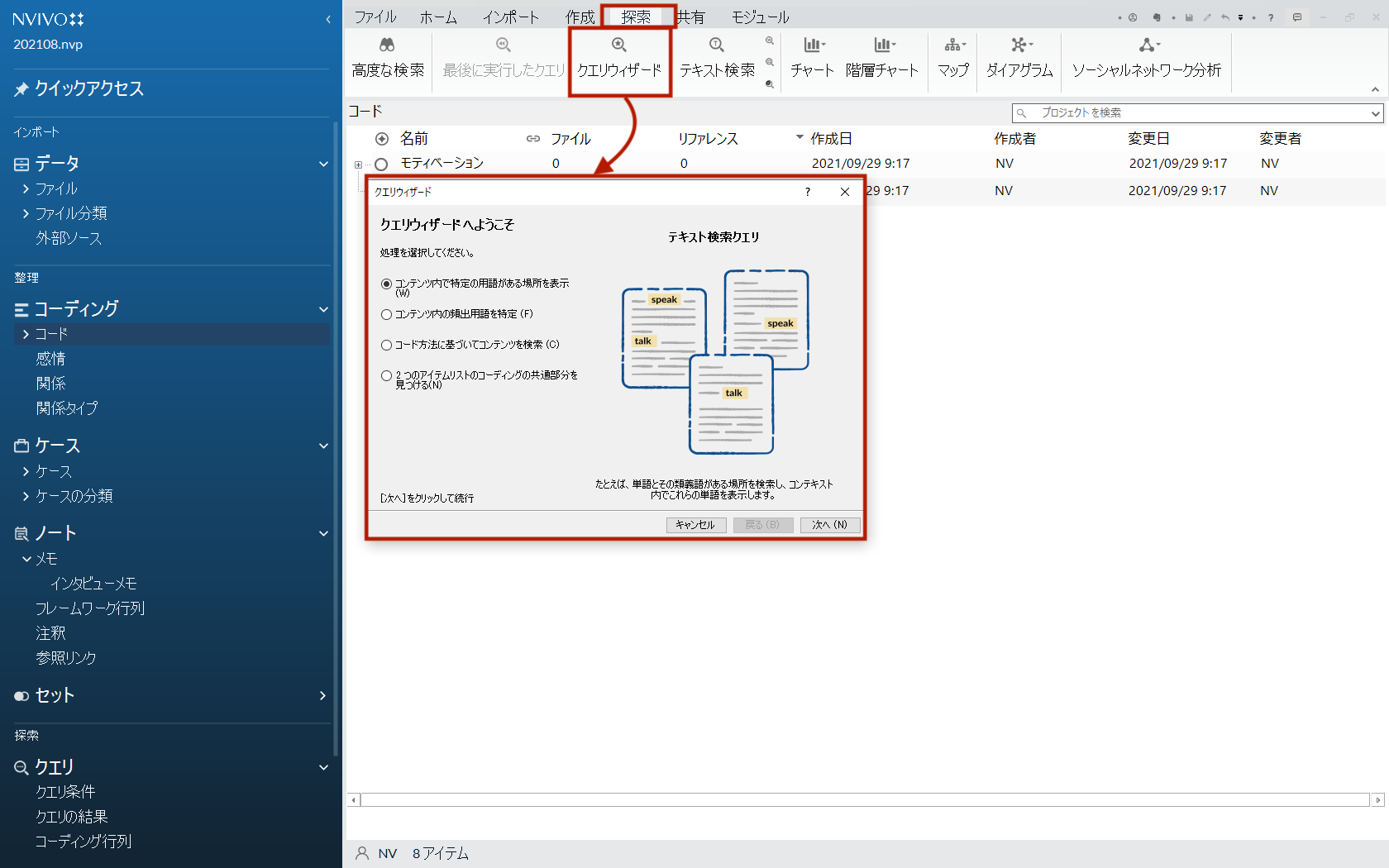
Task: Select コンテンツ内で特定の用語がある場所を表示 option
Action: coord(386,284)
